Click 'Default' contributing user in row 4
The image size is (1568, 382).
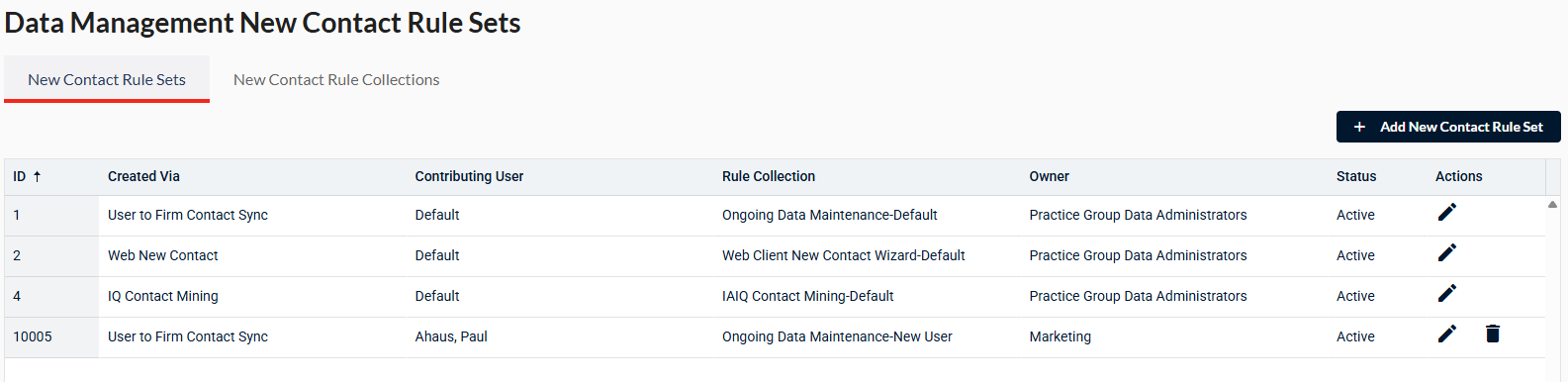(437, 296)
